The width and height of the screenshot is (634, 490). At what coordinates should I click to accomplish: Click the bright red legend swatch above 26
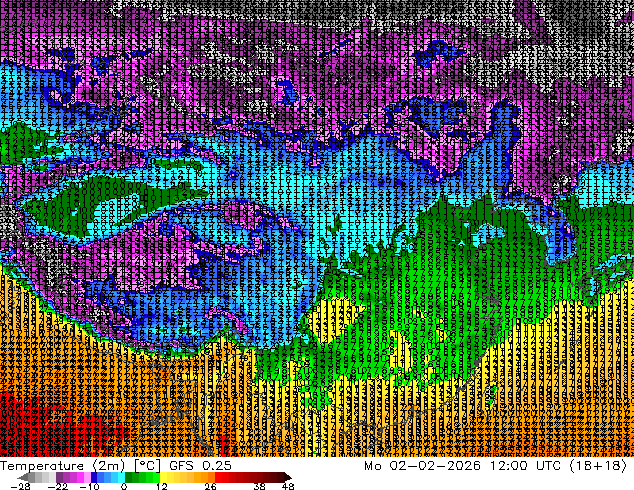[x=218, y=477]
